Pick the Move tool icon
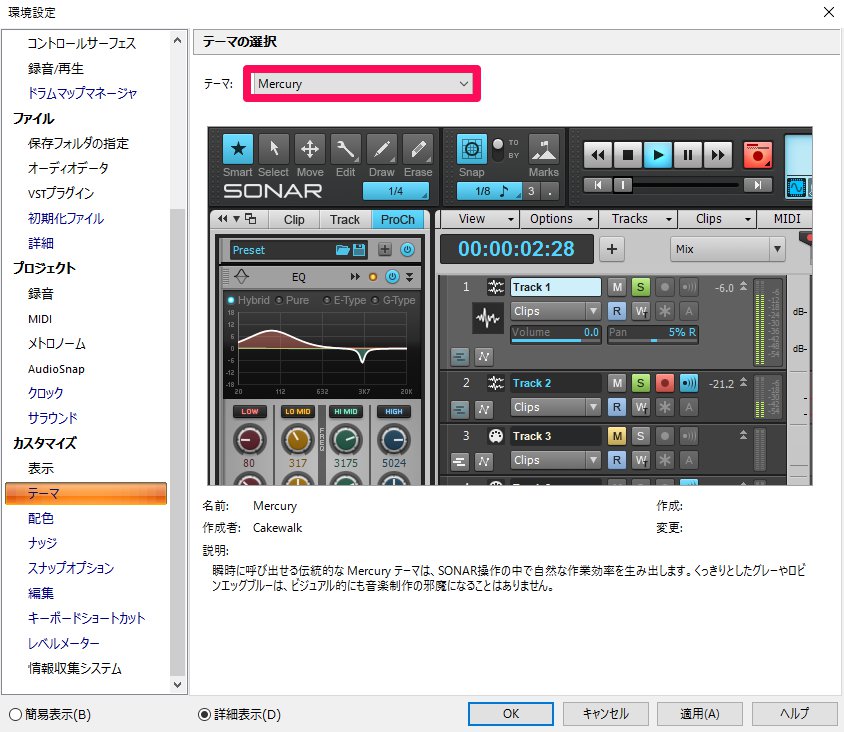 [x=310, y=149]
